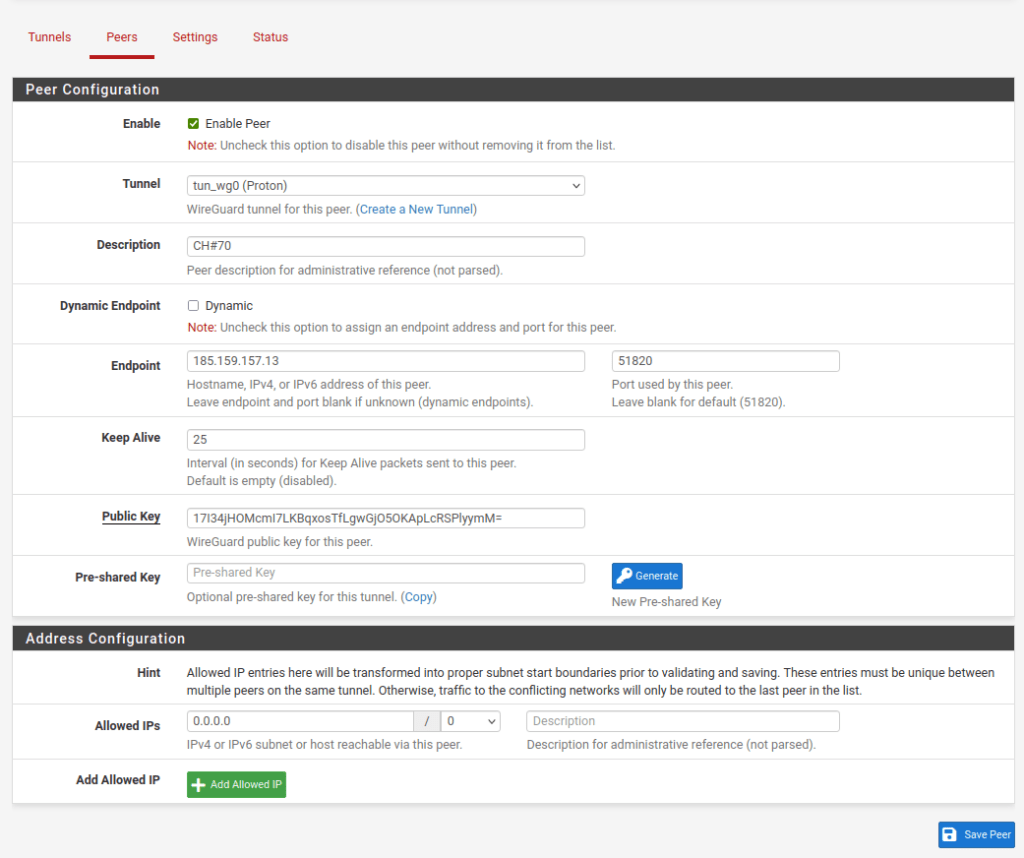Click the Add Allowed IP button
This screenshot has width=1024, height=858.
(x=235, y=784)
